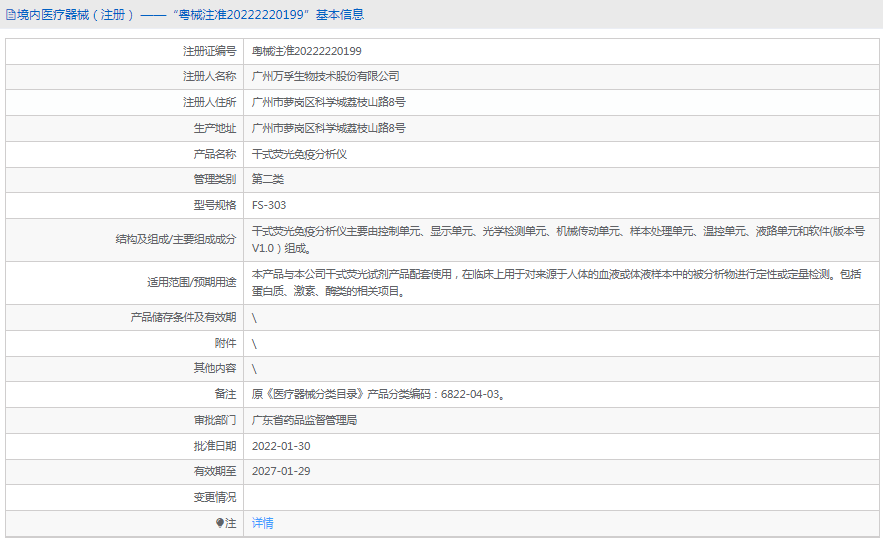Select the 生产地址 address value

point(328,128)
